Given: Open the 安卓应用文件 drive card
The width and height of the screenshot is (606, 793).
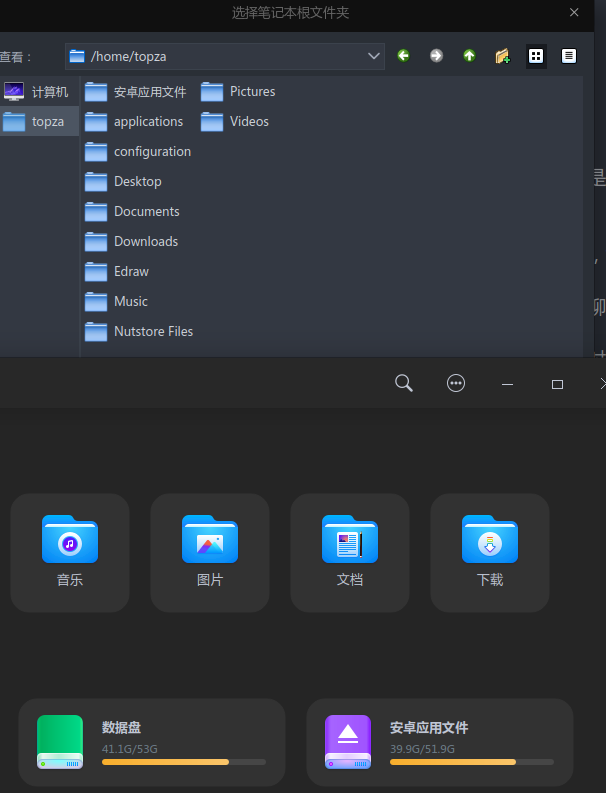Looking at the screenshot, I should pyautogui.click(x=440, y=742).
